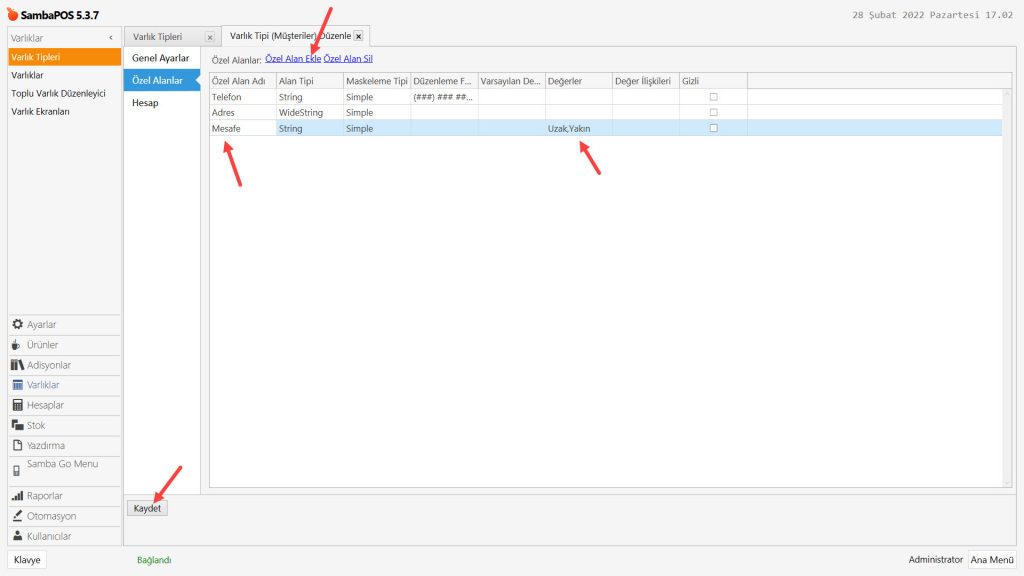Image resolution: width=1024 pixels, height=576 pixels.
Task: Select Kullanıcılar person icon
Action: [17, 536]
